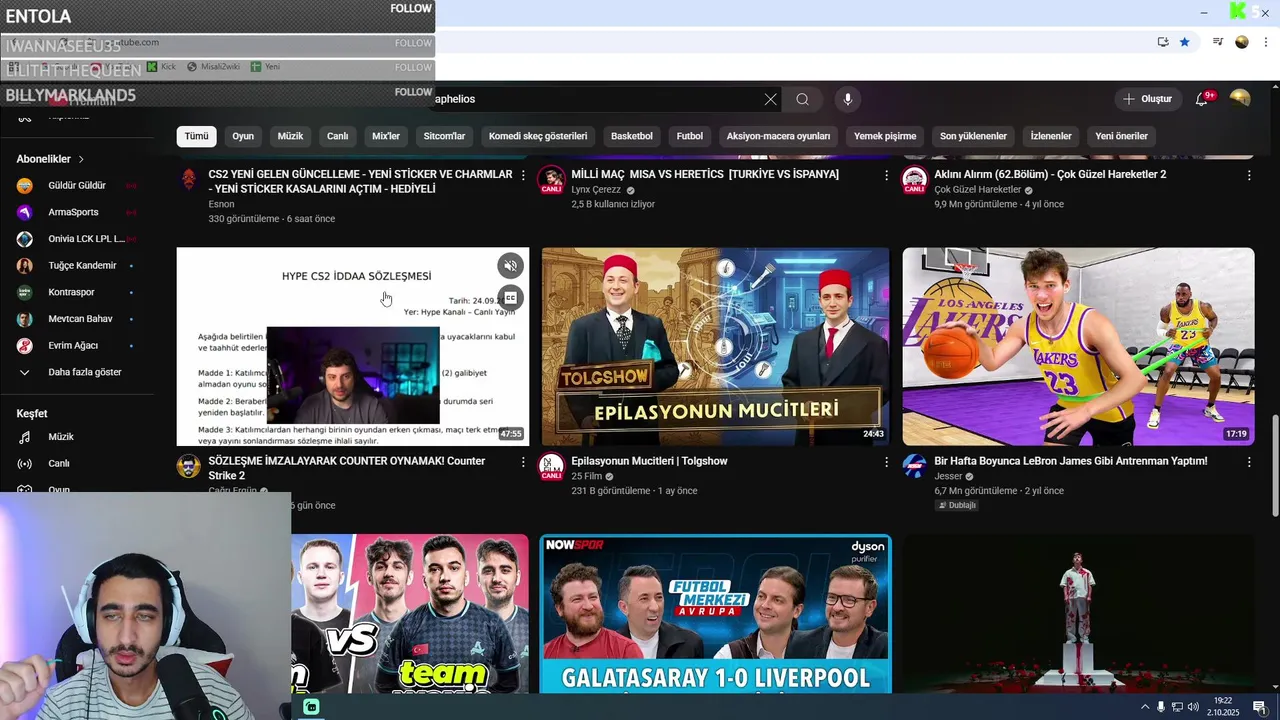This screenshot has width=1280, height=720.
Task: Open the Esnon channel avatar
Action: pos(189,180)
